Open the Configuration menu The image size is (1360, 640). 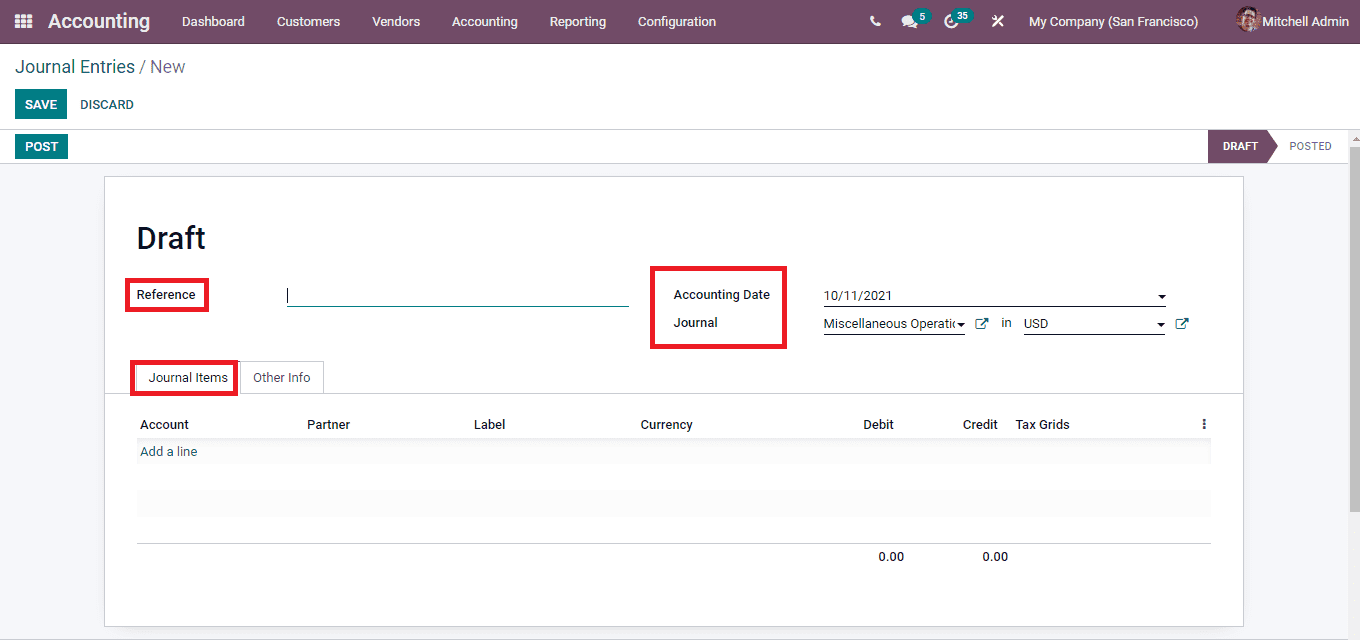pos(676,21)
